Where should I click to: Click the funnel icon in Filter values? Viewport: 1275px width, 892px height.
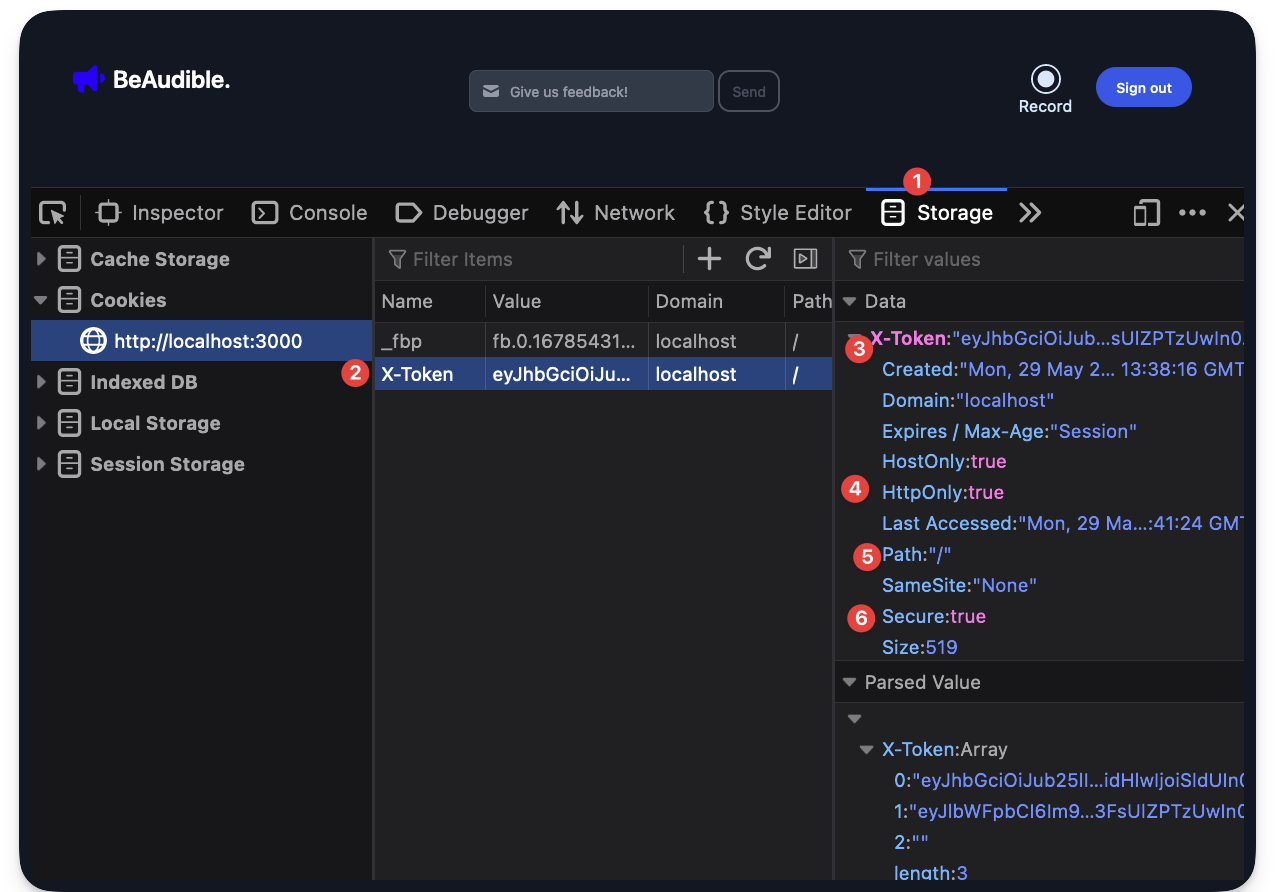(858, 259)
